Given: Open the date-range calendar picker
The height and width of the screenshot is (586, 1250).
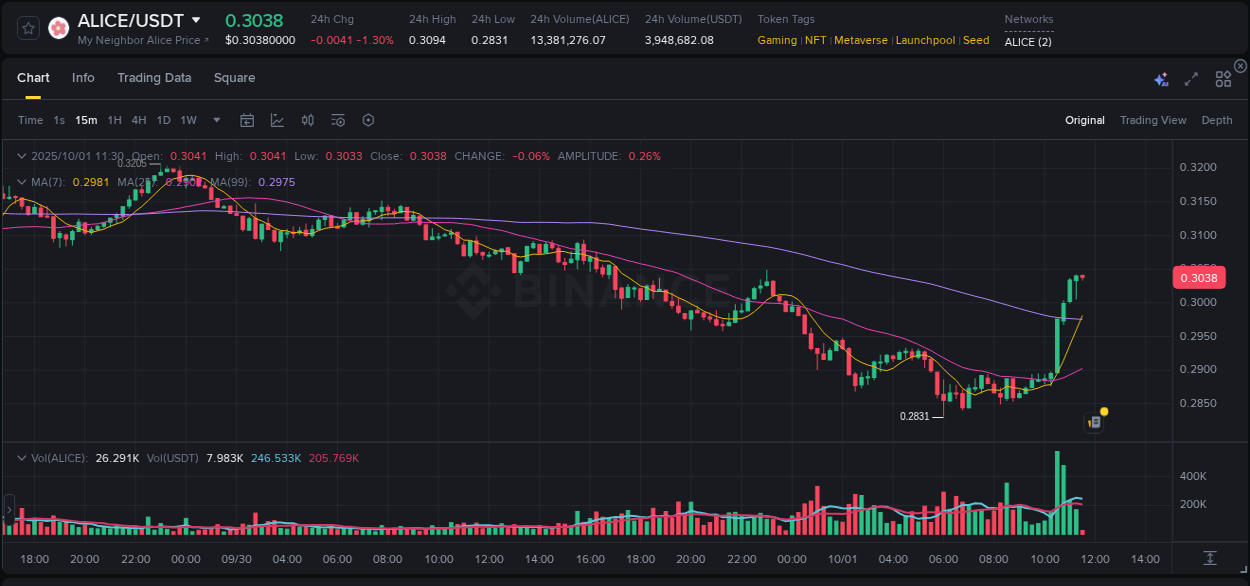Looking at the screenshot, I should point(247,120).
